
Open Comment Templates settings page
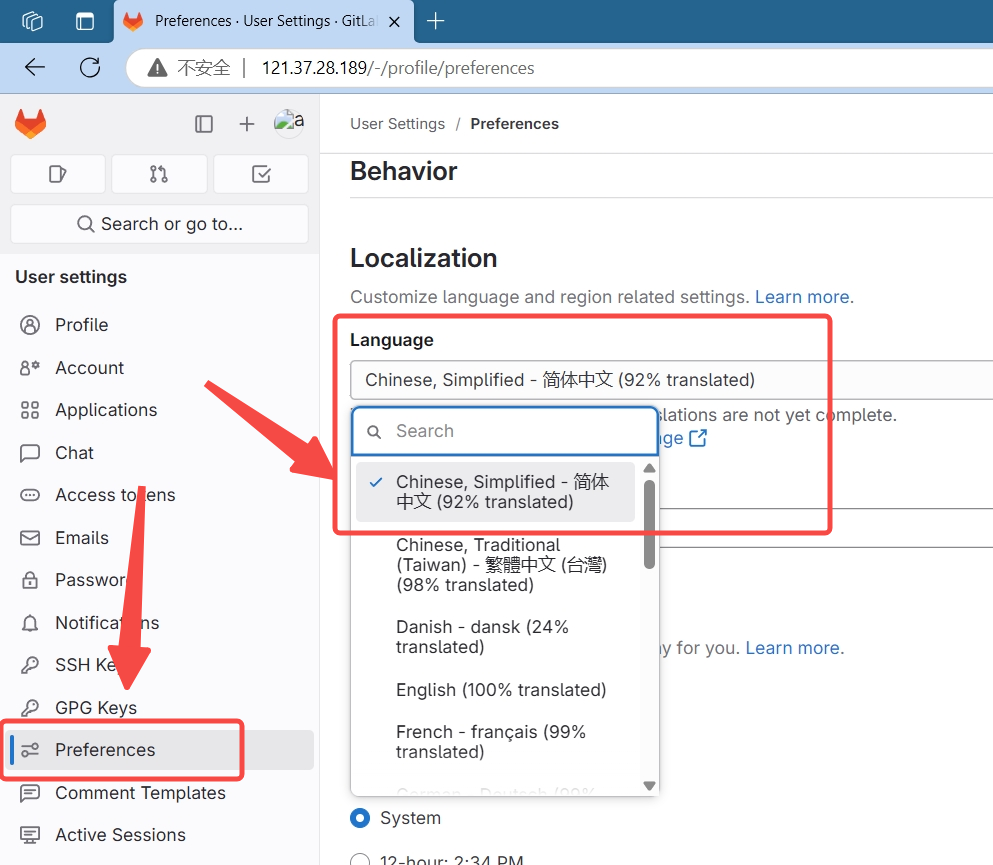click(x=141, y=793)
